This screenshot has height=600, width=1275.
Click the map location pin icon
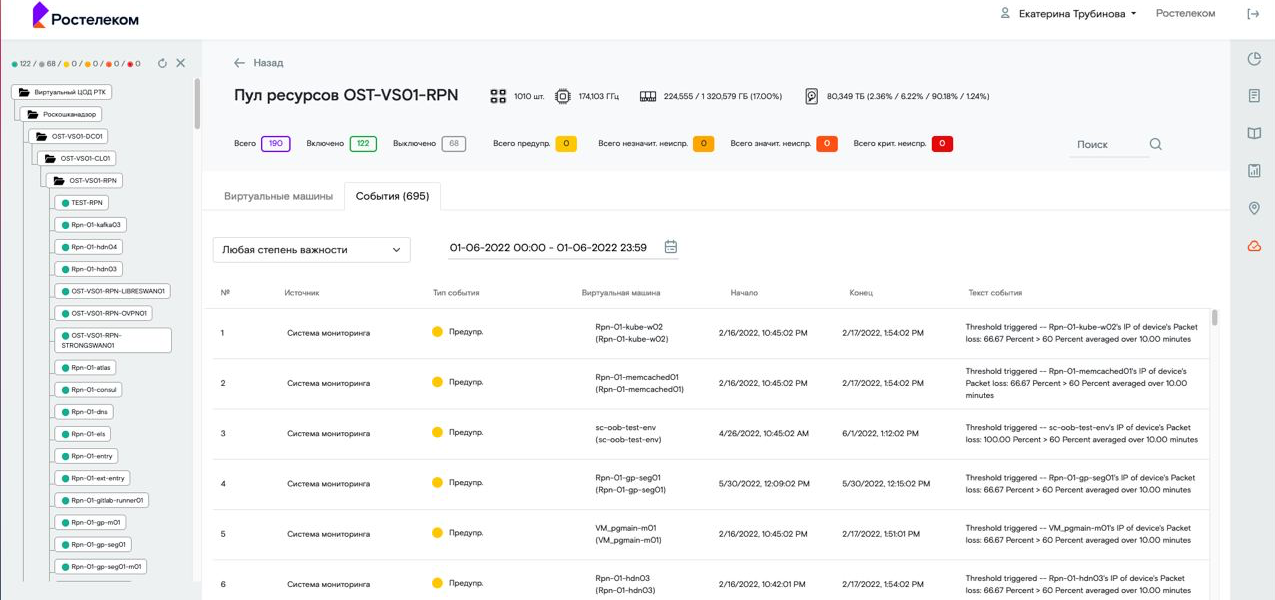pos(1254,208)
